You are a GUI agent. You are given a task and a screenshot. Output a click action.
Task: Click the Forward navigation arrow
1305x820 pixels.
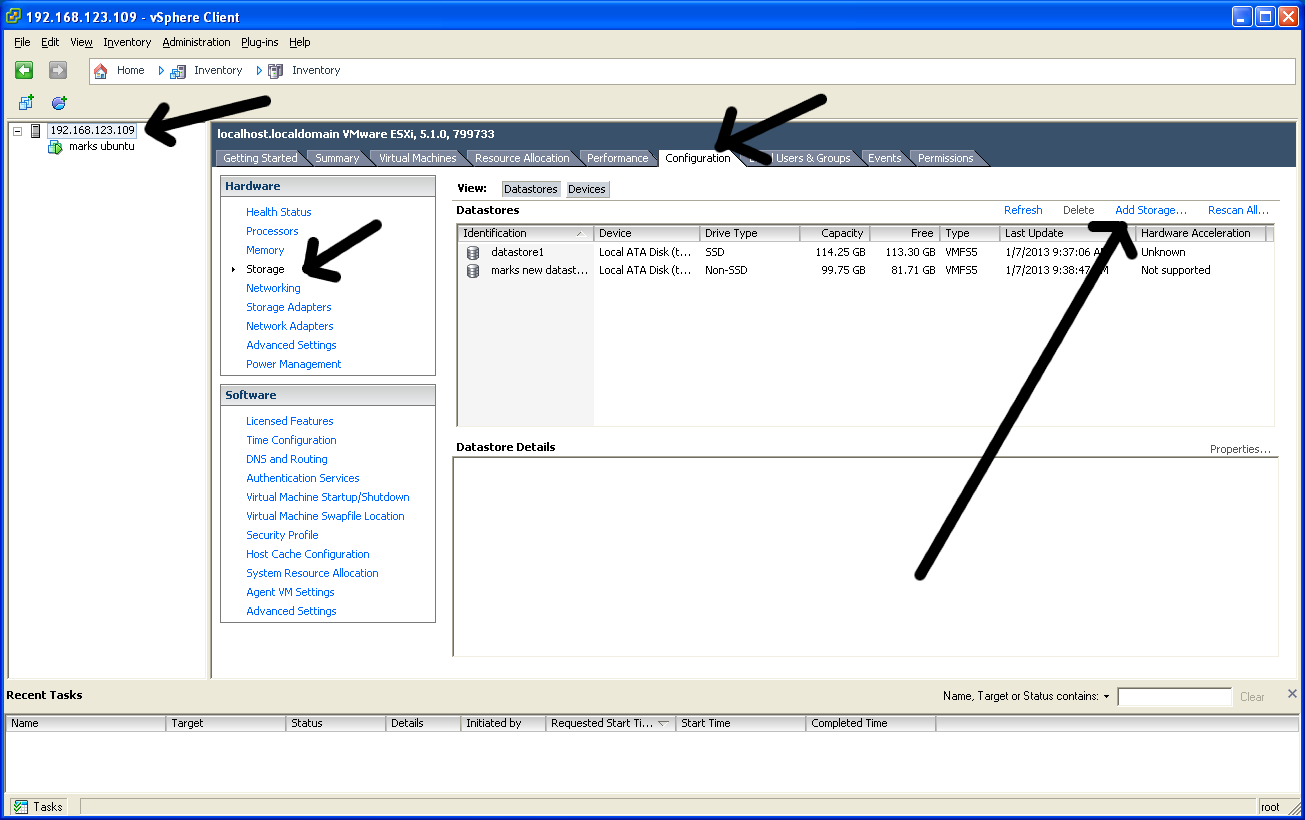point(58,70)
